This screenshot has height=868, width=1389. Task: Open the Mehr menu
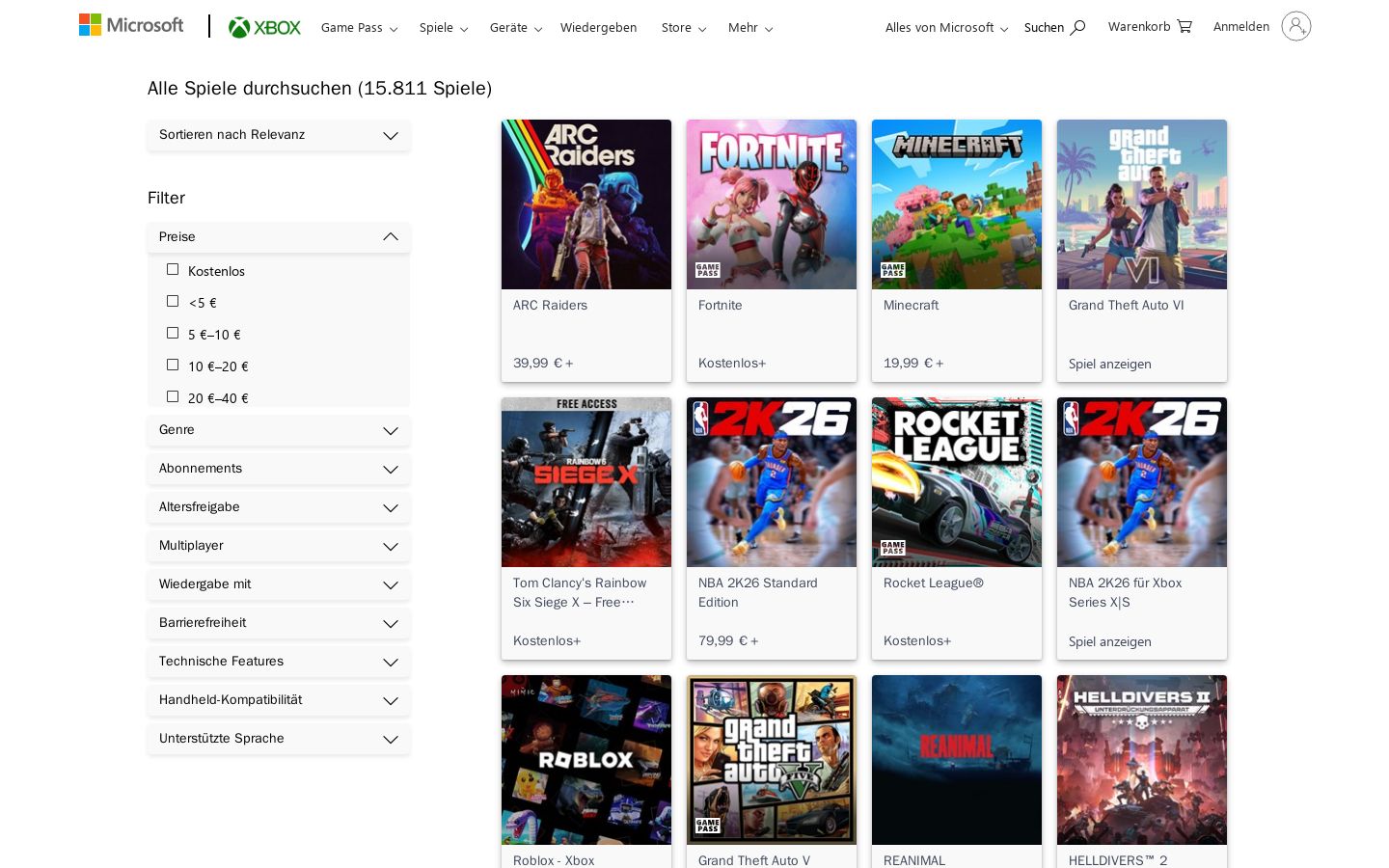pyautogui.click(x=749, y=28)
